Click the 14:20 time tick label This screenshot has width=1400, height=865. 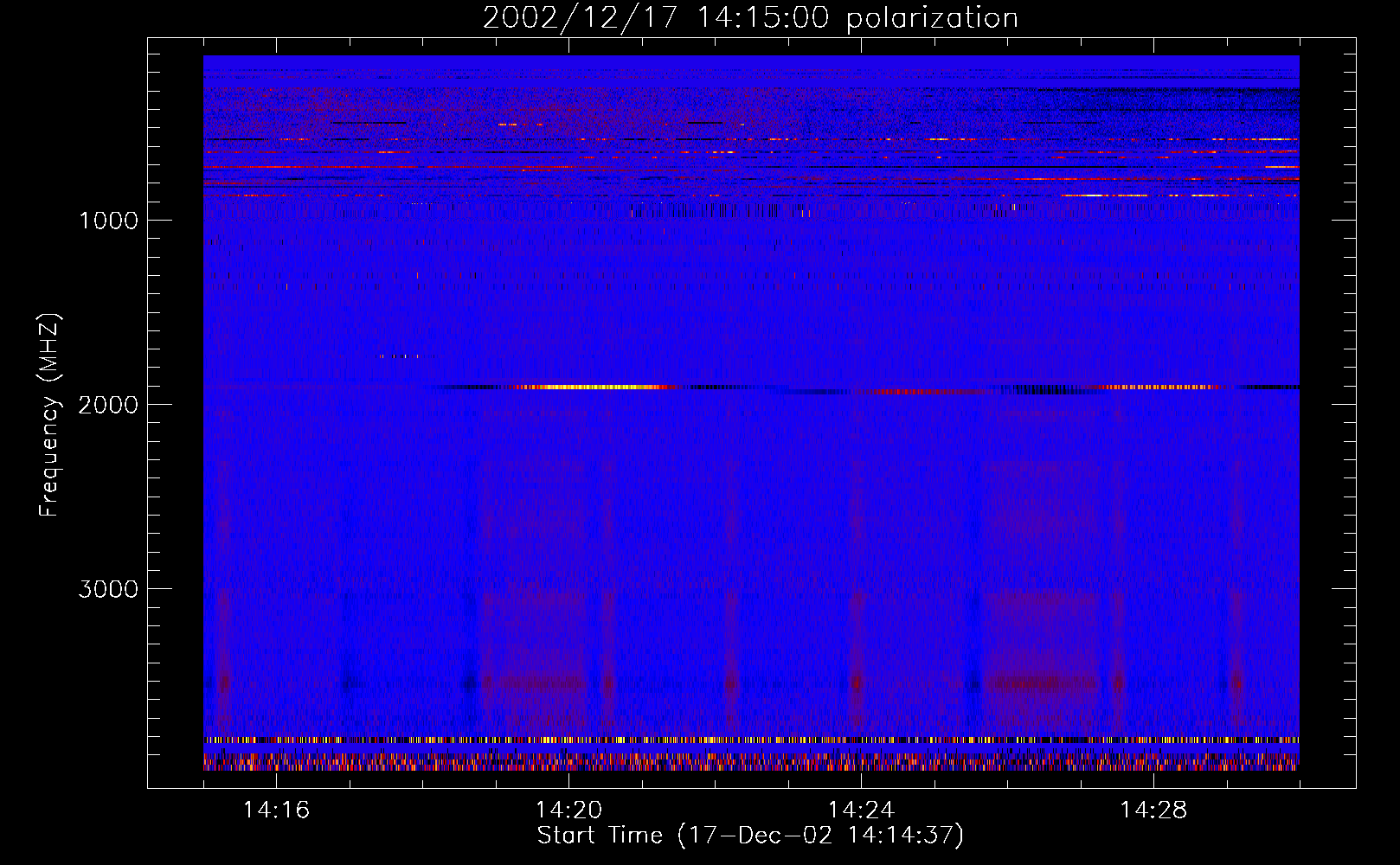pos(568,810)
